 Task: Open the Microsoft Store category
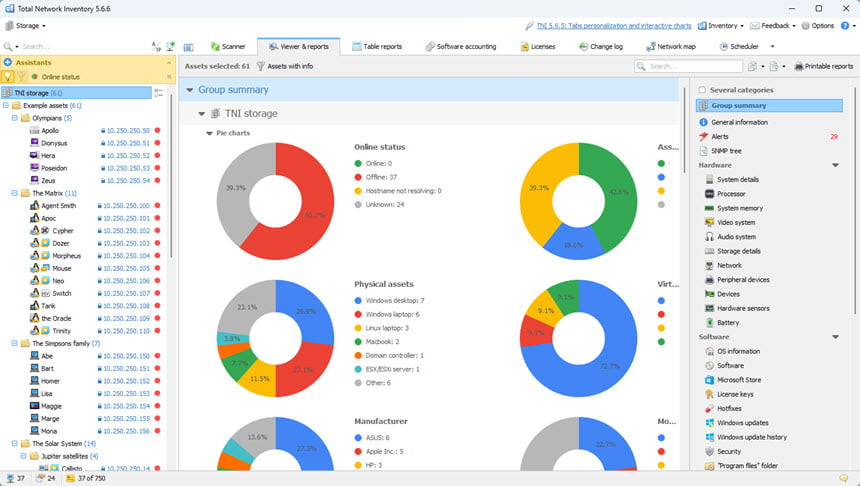[739, 380]
